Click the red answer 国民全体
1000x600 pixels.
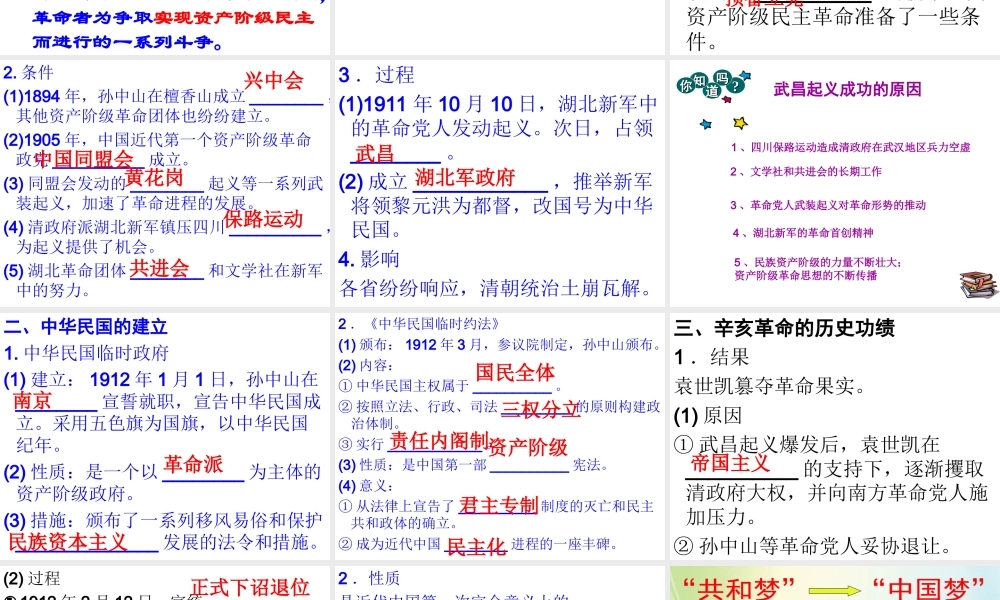tap(515, 372)
